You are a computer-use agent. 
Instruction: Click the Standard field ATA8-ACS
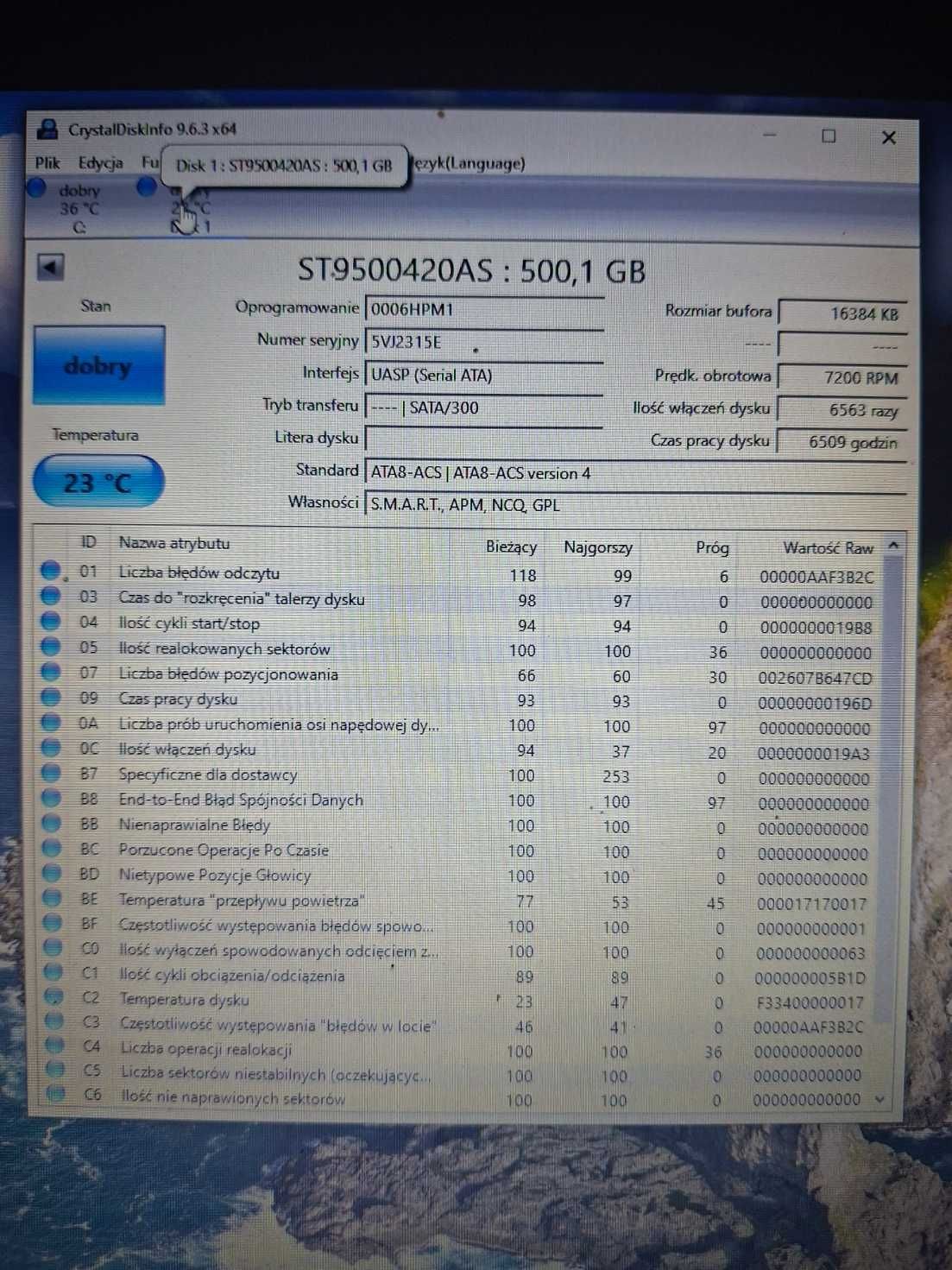(636, 473)
